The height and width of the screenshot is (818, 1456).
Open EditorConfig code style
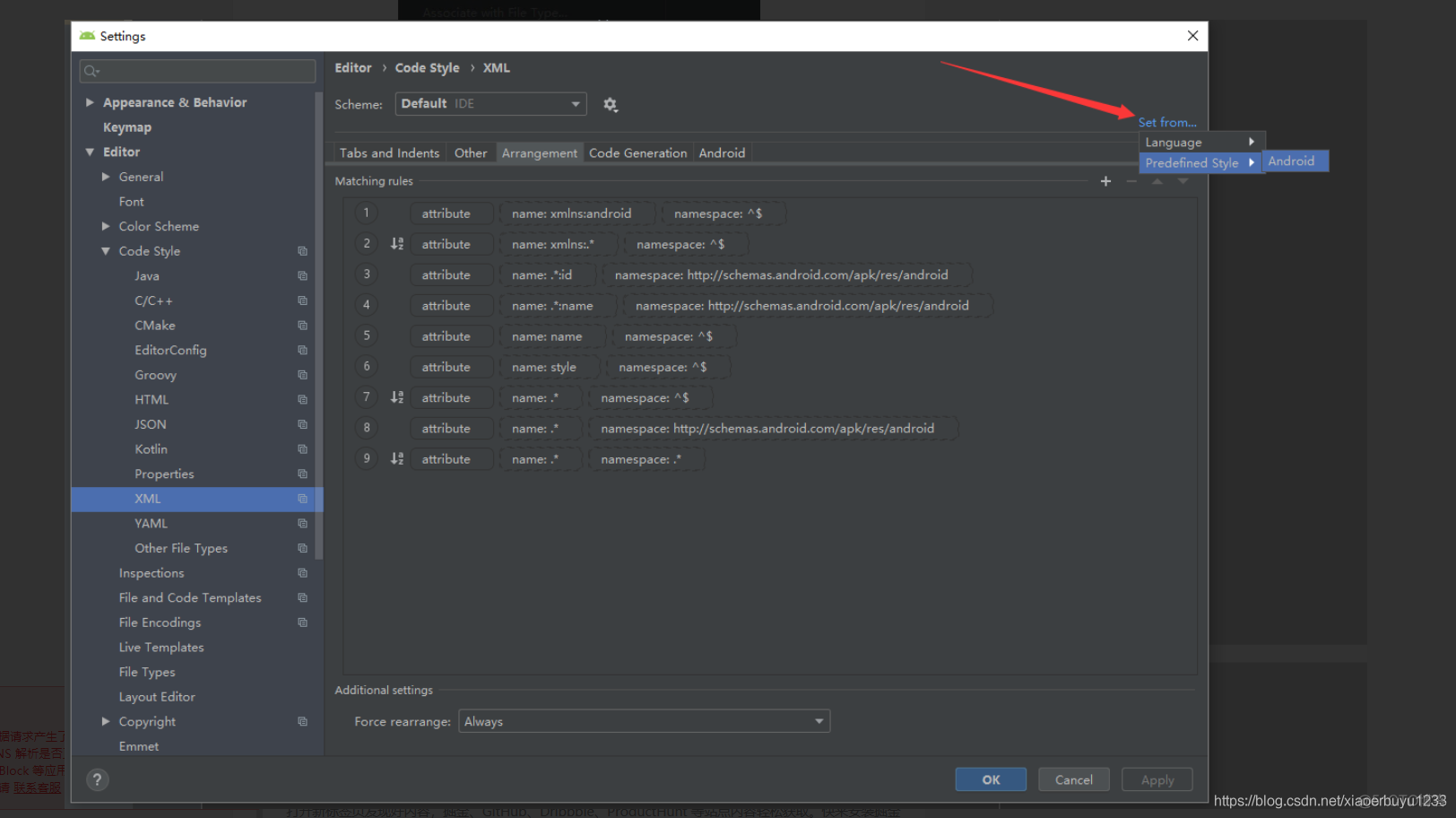click(170, 350)
